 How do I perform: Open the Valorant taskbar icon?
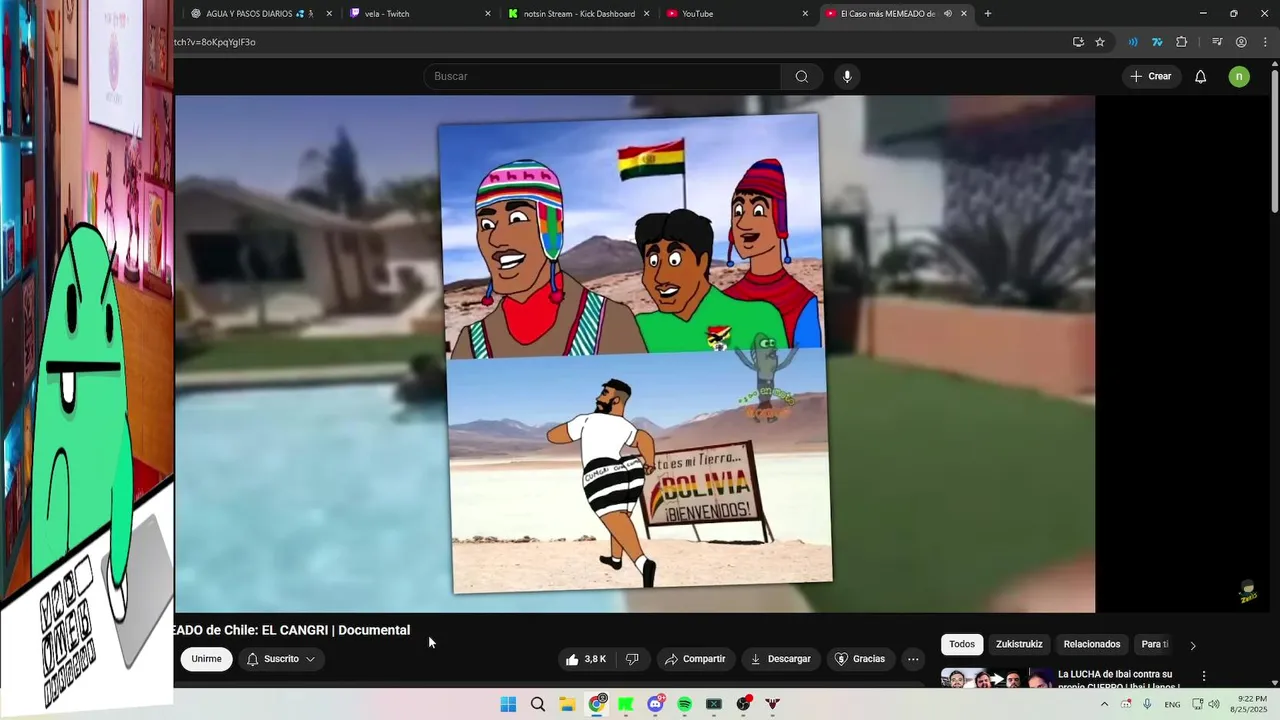[x=772, y=704]
